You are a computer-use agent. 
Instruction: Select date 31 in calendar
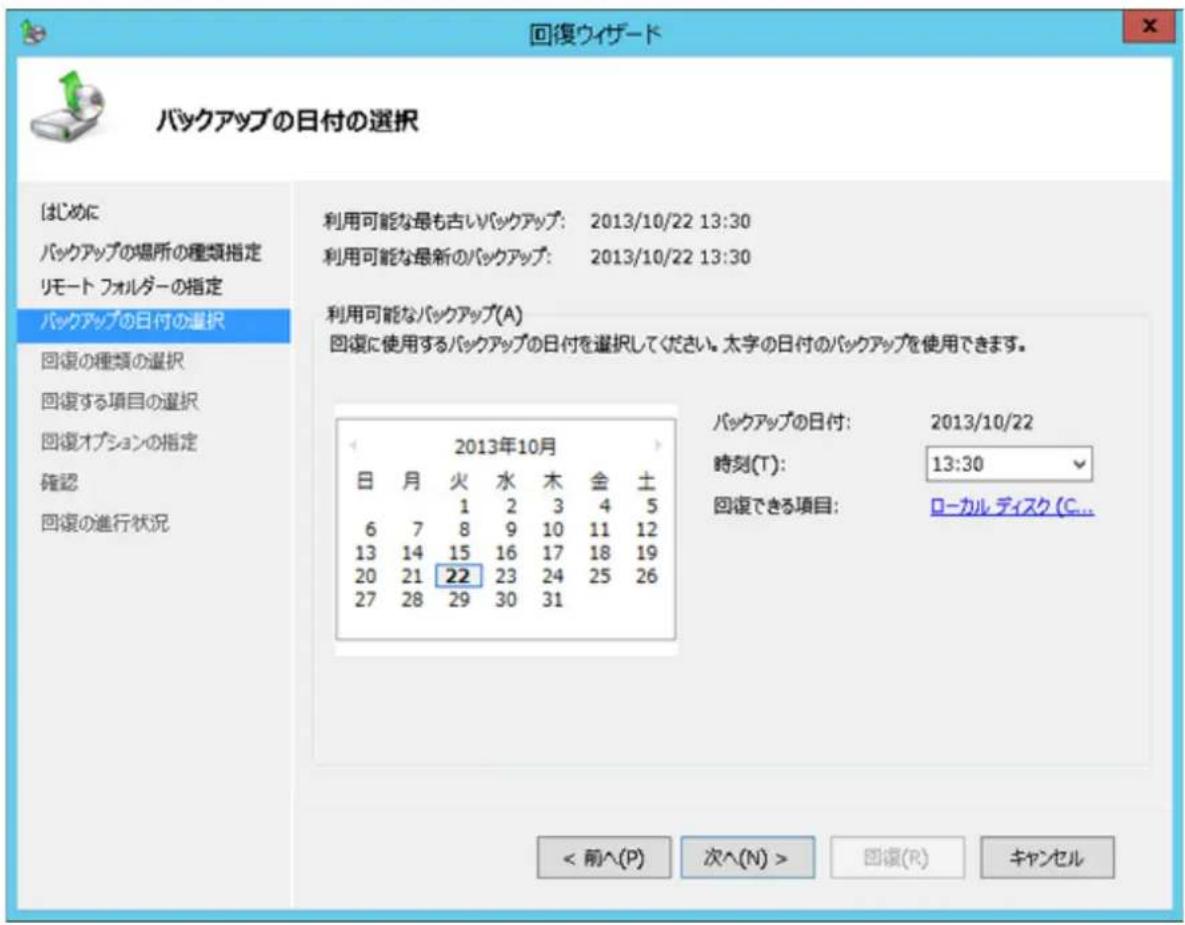(552, 599)
